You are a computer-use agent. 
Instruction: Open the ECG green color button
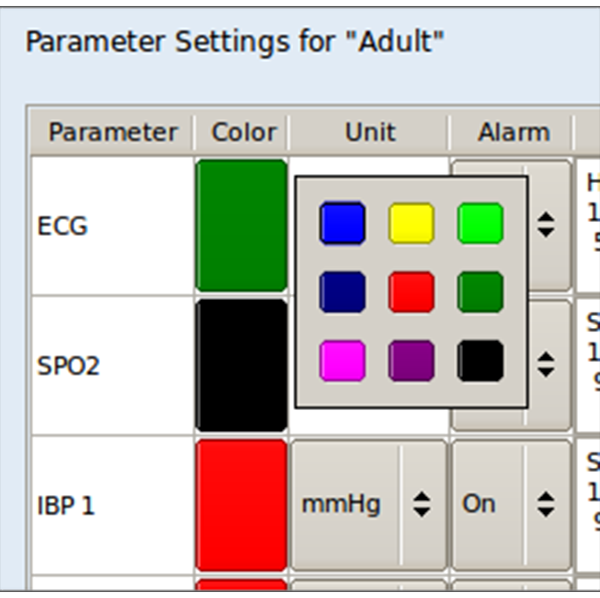(241, 226)
